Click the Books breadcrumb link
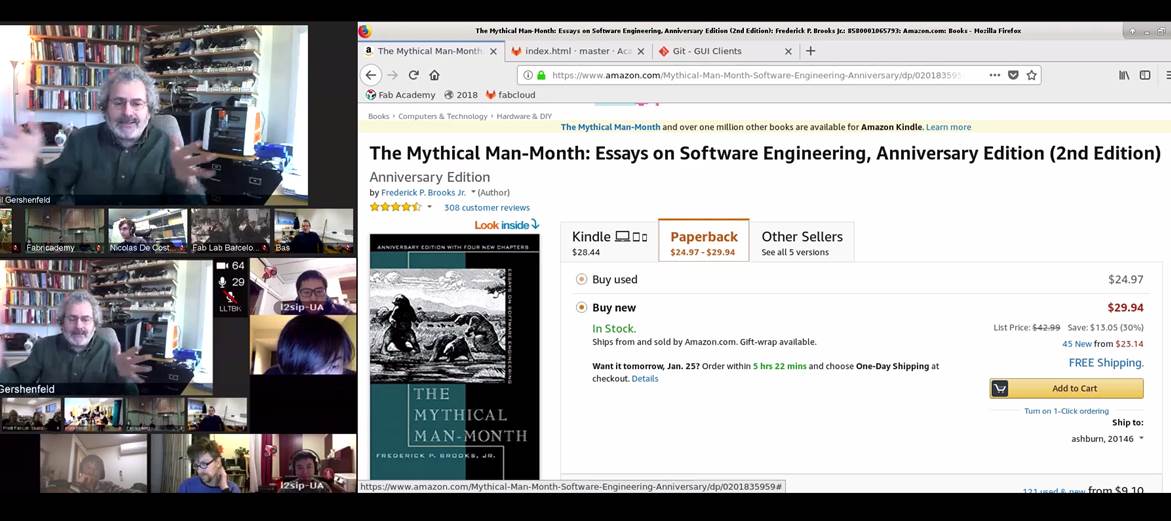The width and height of the screenshot is (1171, 521). pyautogui.click(x=379, y=116)
